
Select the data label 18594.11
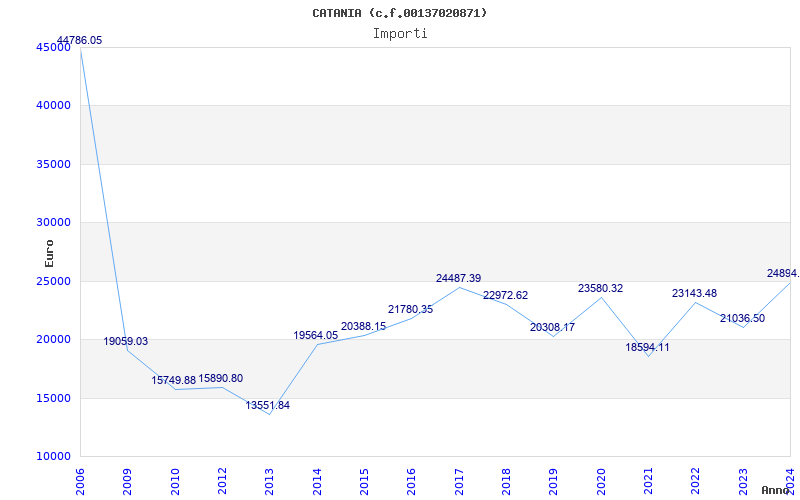[647, 347]
